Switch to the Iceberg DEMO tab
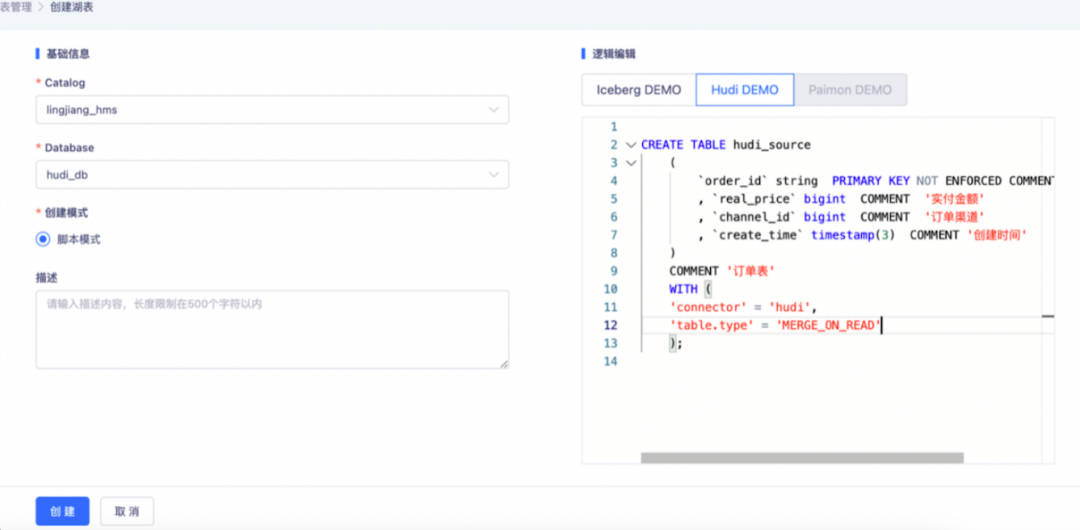 tap(638, 90)
